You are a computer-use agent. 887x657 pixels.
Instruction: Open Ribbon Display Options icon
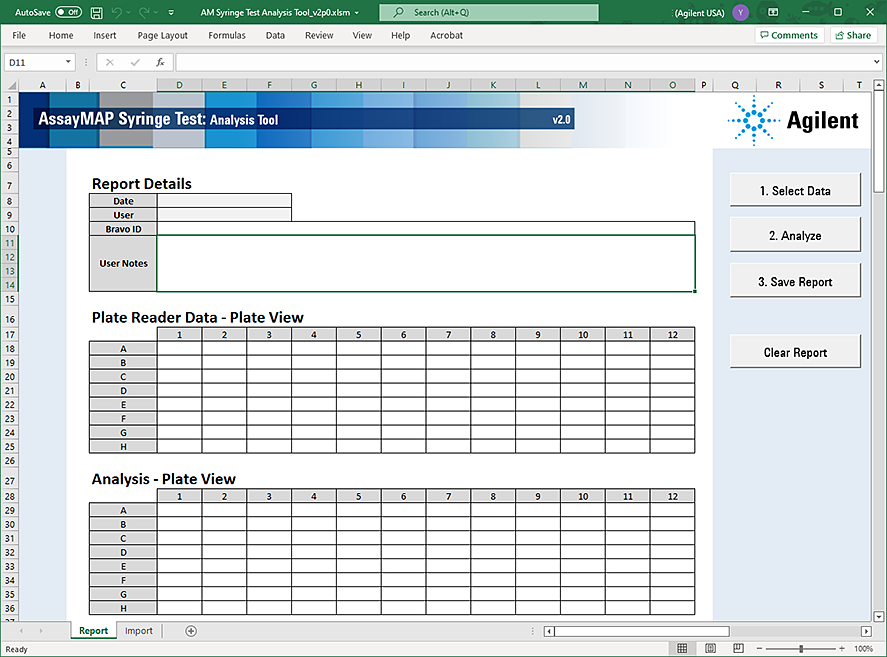773,12
